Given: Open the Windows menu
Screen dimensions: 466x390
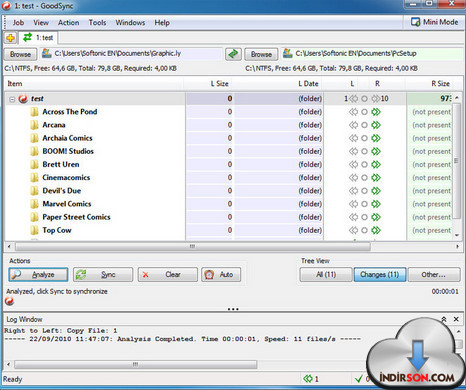Looking at the screenshot, I should (130, 23).
